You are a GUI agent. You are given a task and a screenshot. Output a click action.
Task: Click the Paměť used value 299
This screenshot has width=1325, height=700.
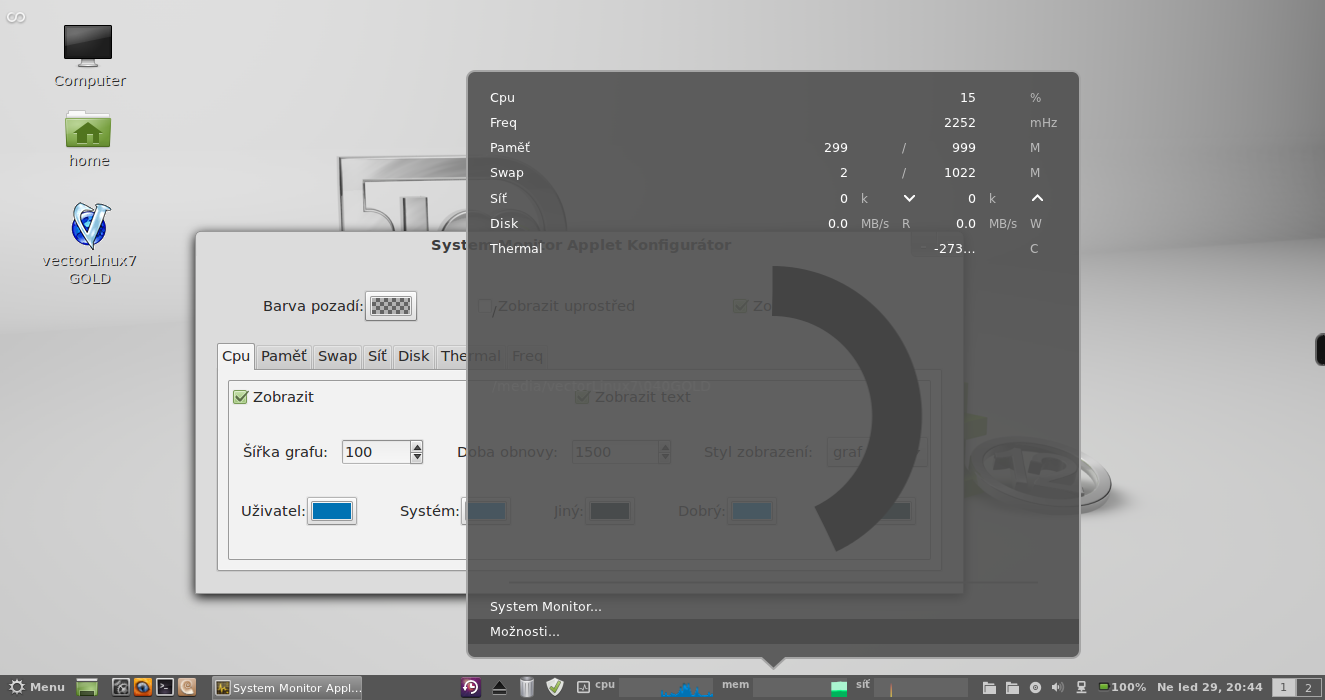point(836,148)
